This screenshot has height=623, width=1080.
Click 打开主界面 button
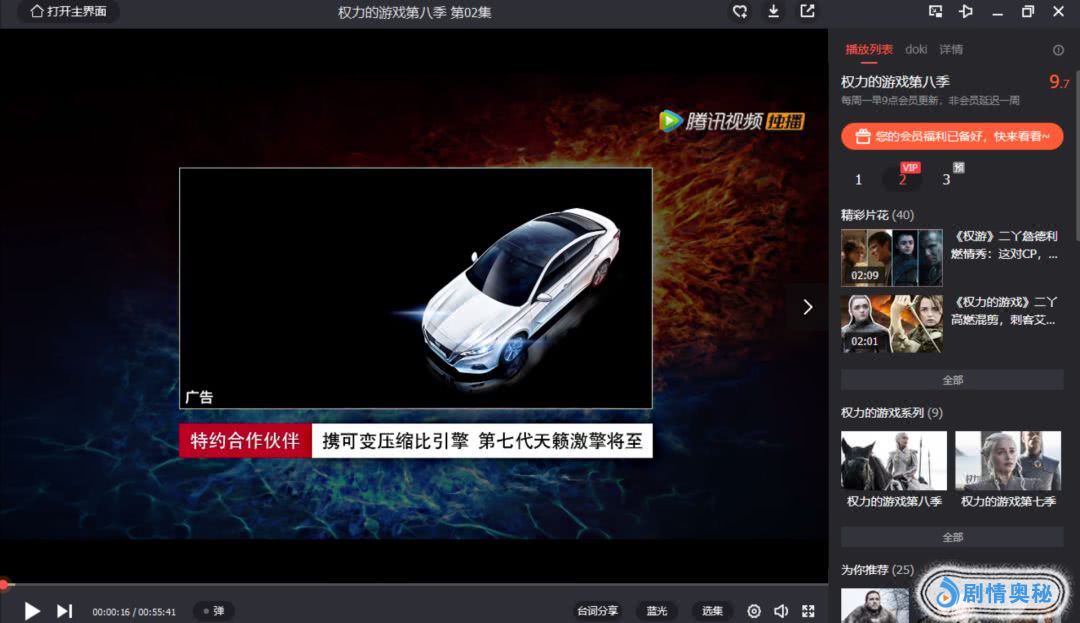tap(68, 12)
